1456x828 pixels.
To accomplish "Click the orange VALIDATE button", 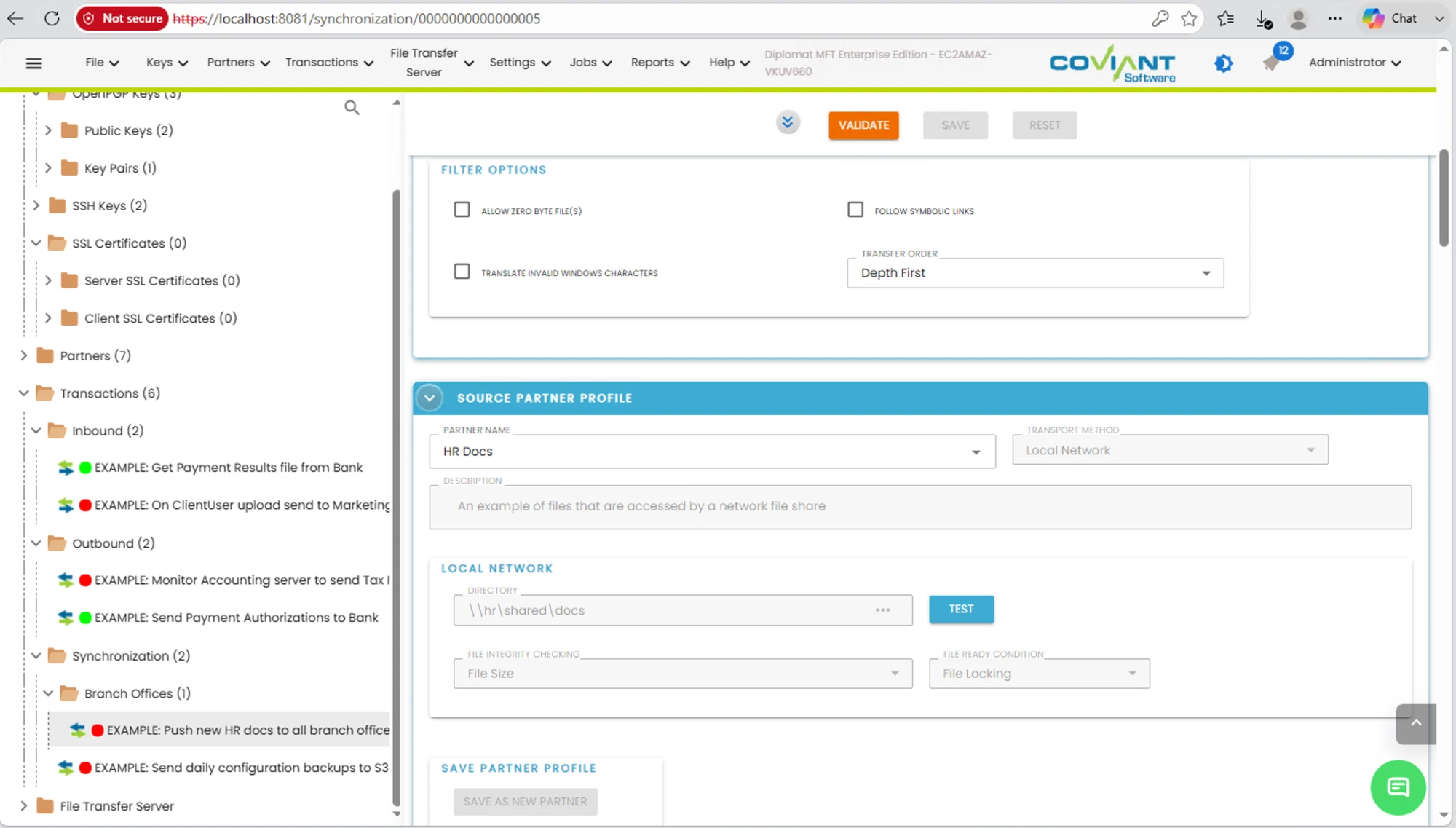I will coord(863,125).
